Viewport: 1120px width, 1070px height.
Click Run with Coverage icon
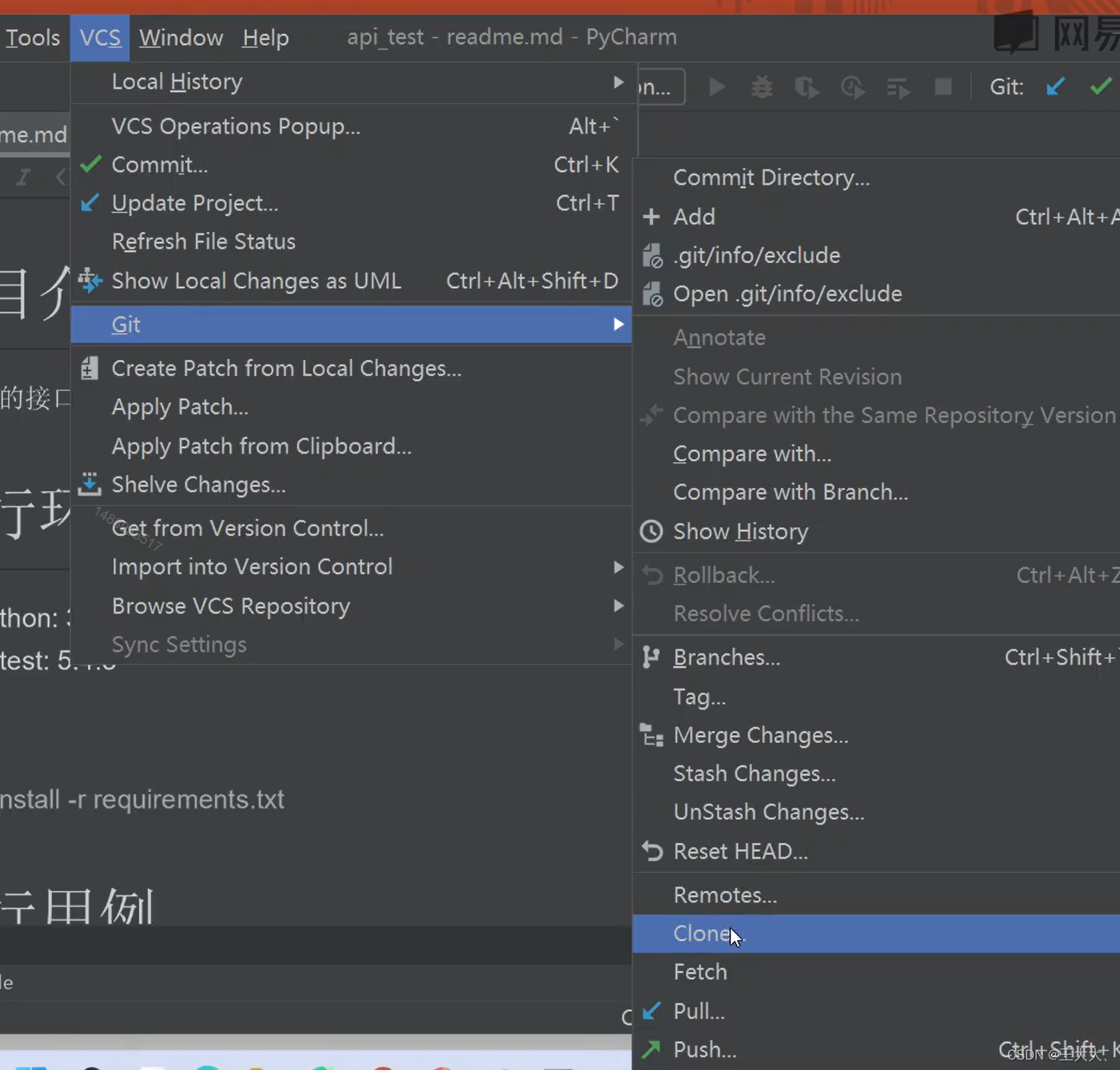point(807,86)
